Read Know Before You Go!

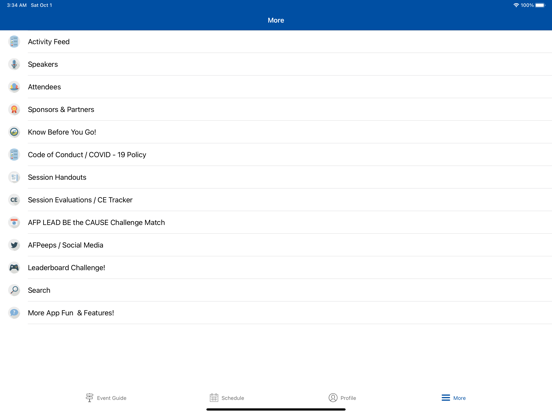click(x=276, y=132)
